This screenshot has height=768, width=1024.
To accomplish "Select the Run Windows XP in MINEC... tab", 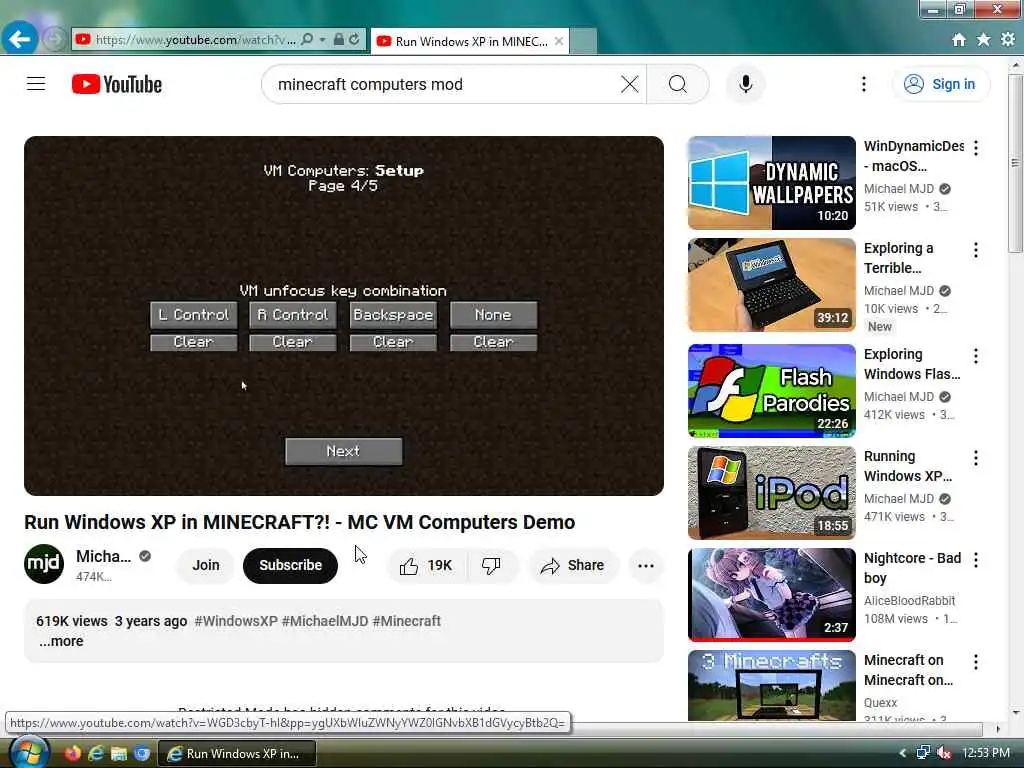I will (470, 41).
